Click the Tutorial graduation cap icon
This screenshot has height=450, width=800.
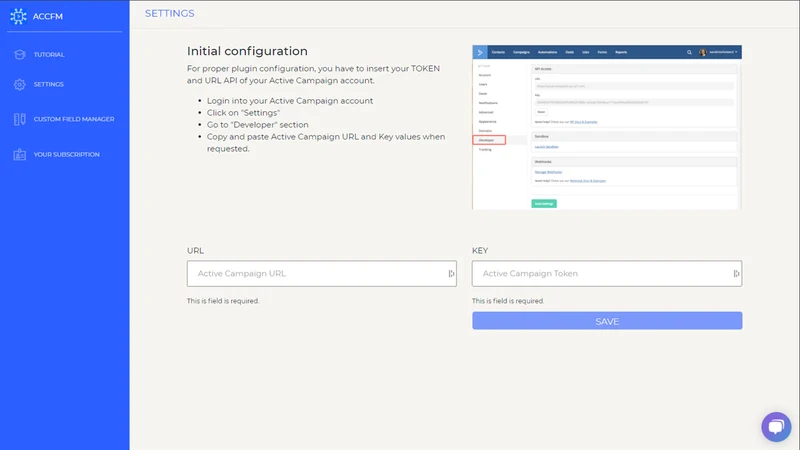[x=20, y=55]
